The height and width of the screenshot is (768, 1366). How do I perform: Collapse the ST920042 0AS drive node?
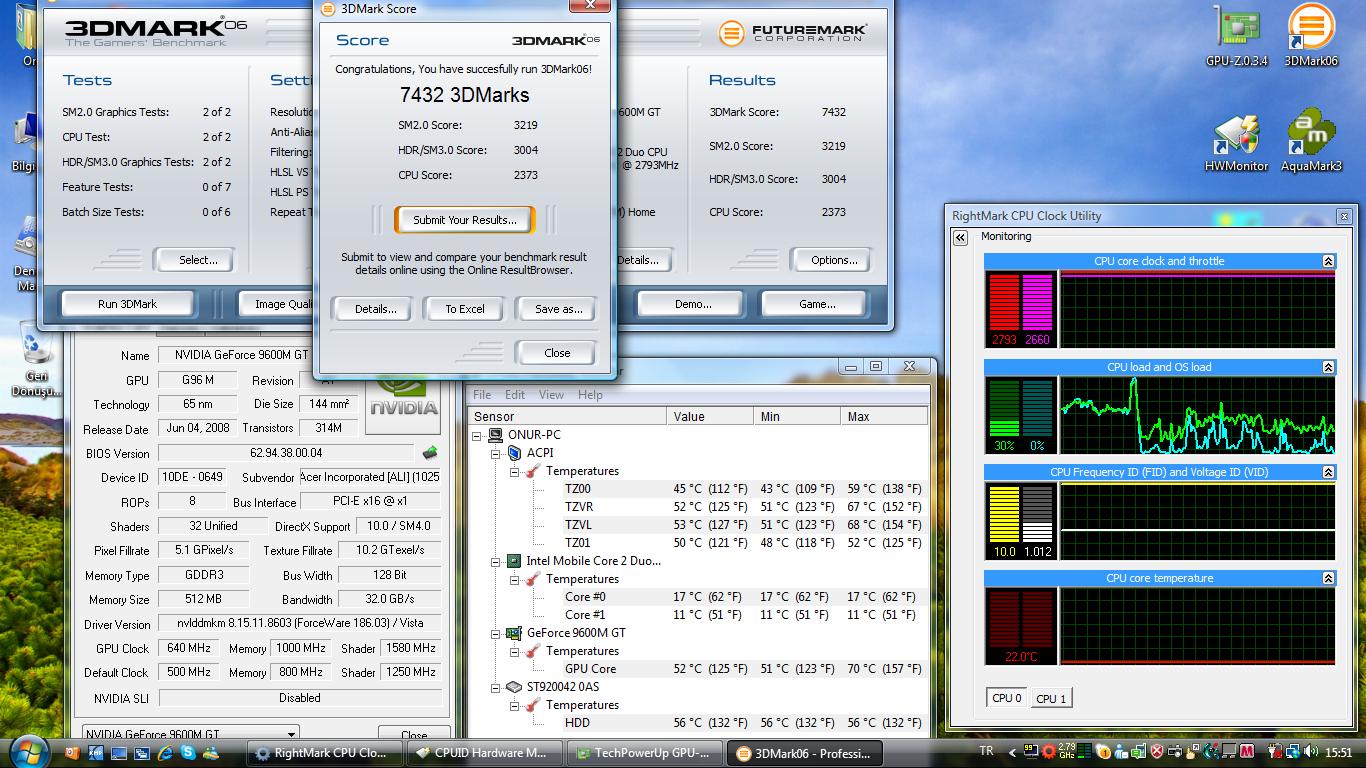coord(495,687)
